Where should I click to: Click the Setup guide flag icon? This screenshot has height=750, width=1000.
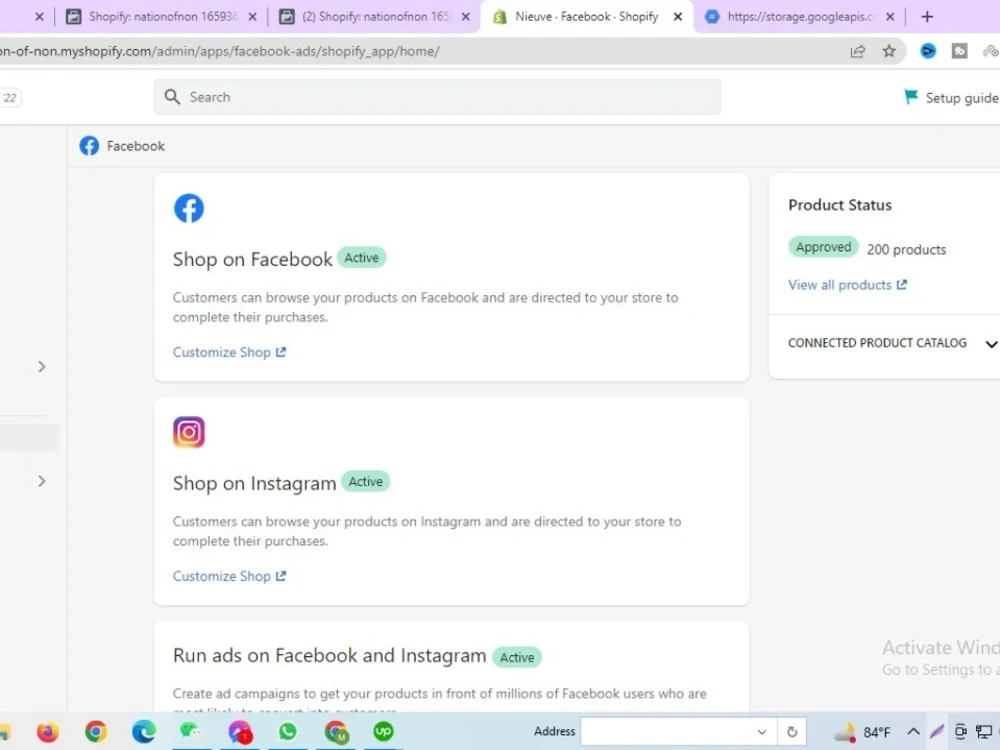[911, 97]
